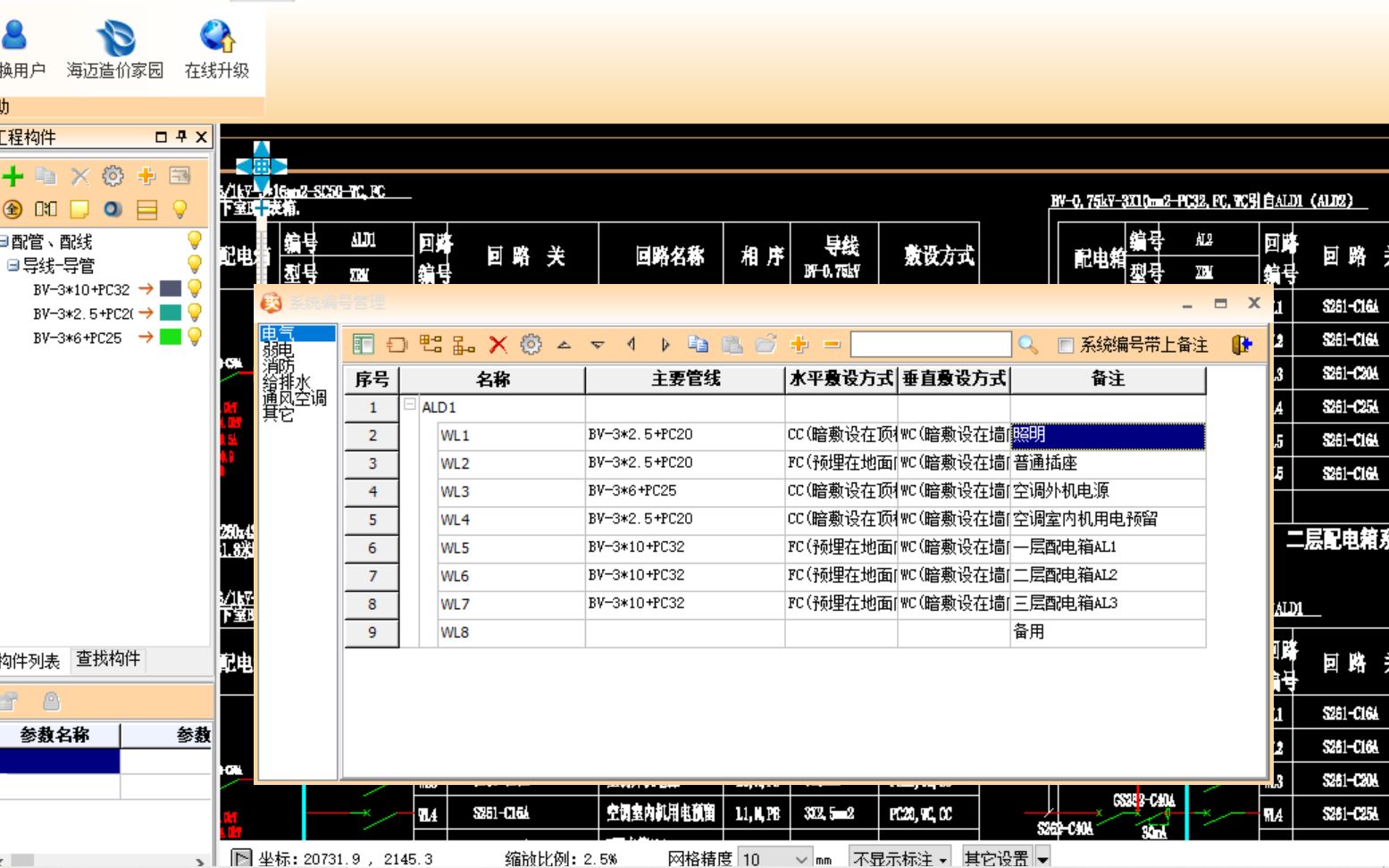Screen dimensions: 1389x868
Task: Click the copy icon in the 系统编号管理 toolbar
Action: coord(699,344)
